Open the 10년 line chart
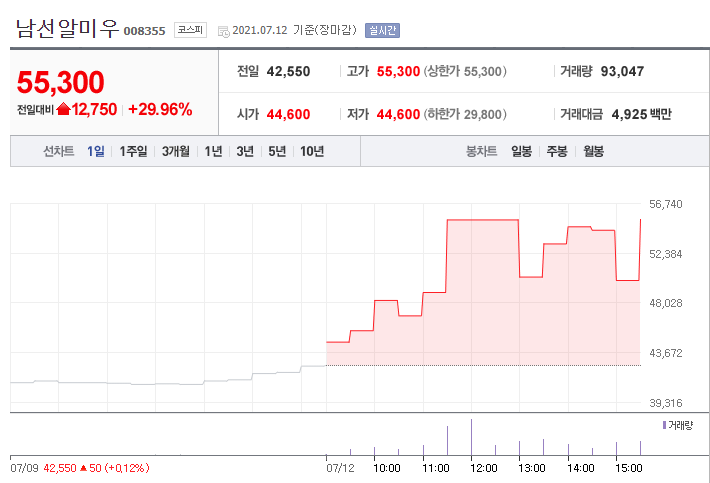The image size is (710, 483). tap(312, 151)
